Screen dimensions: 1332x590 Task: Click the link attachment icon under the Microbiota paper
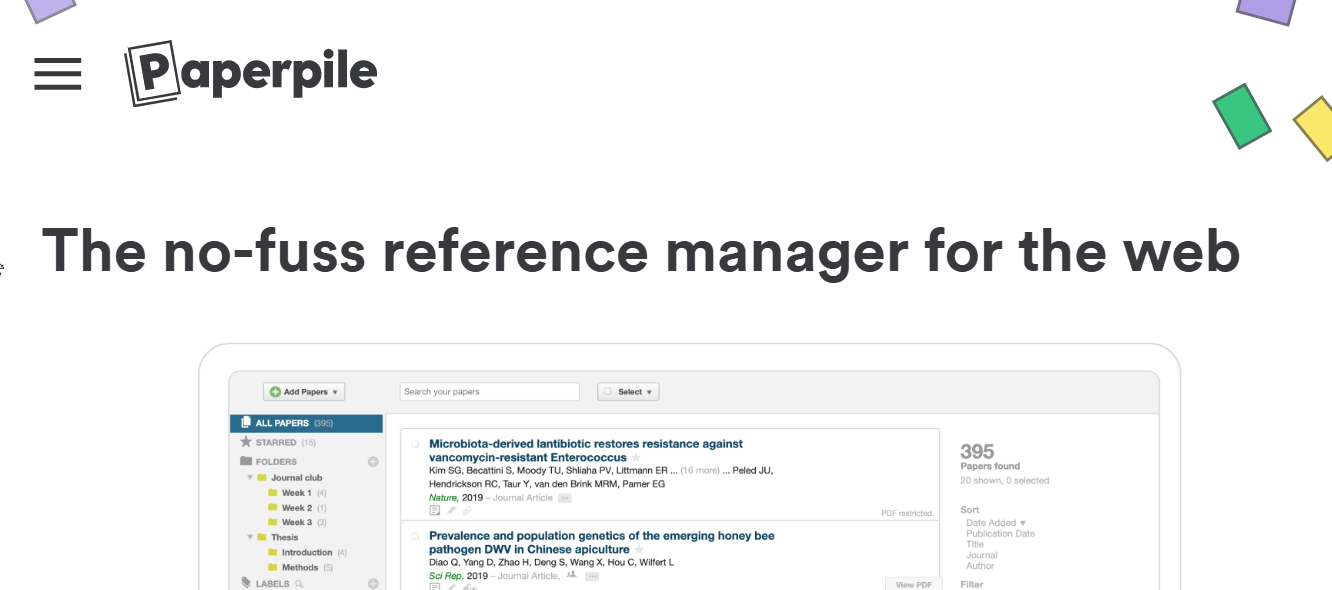pyautogui.click(x=467, y=511)
